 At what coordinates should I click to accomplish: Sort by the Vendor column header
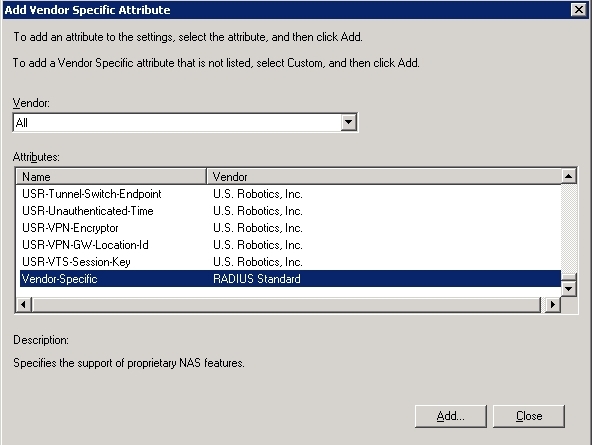[384, 176]
